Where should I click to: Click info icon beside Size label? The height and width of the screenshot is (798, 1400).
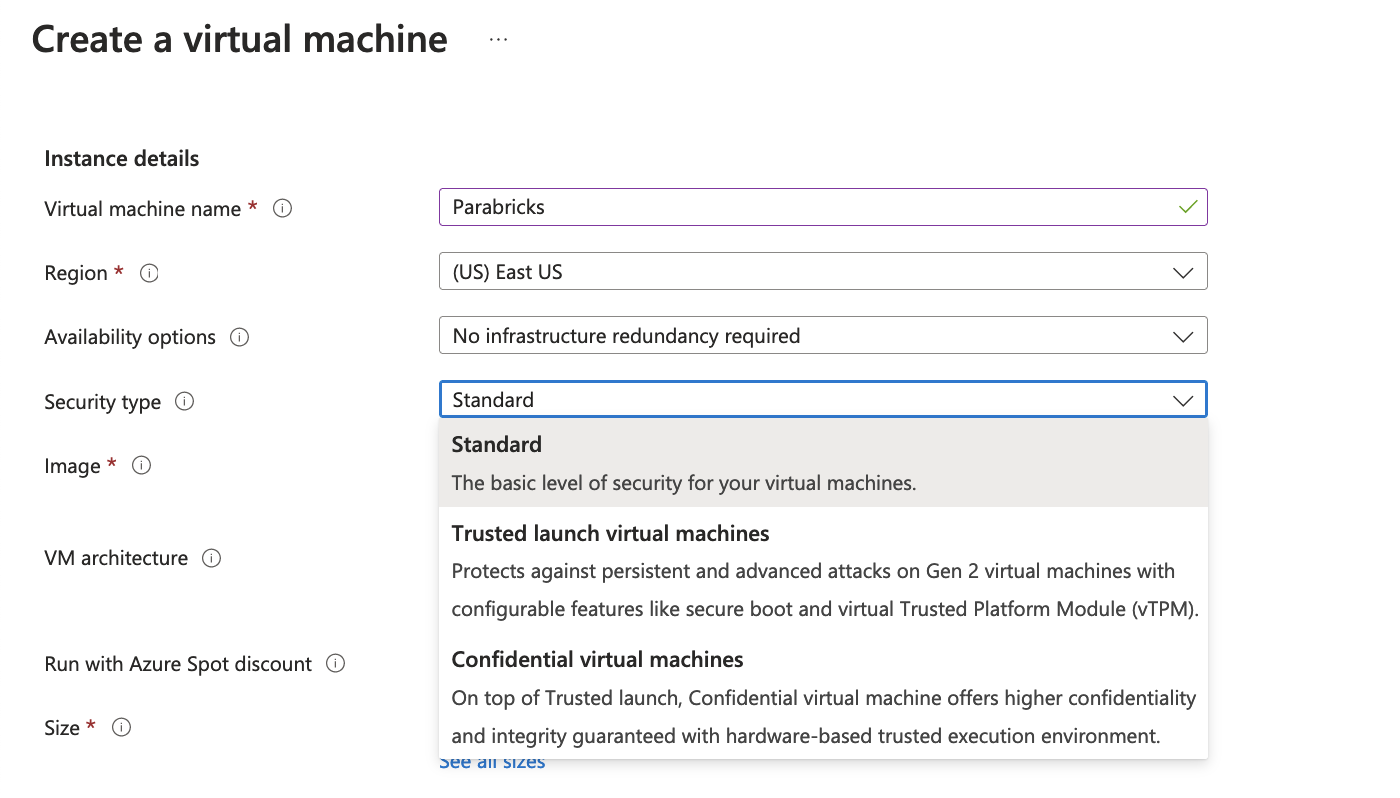[121, 727]
